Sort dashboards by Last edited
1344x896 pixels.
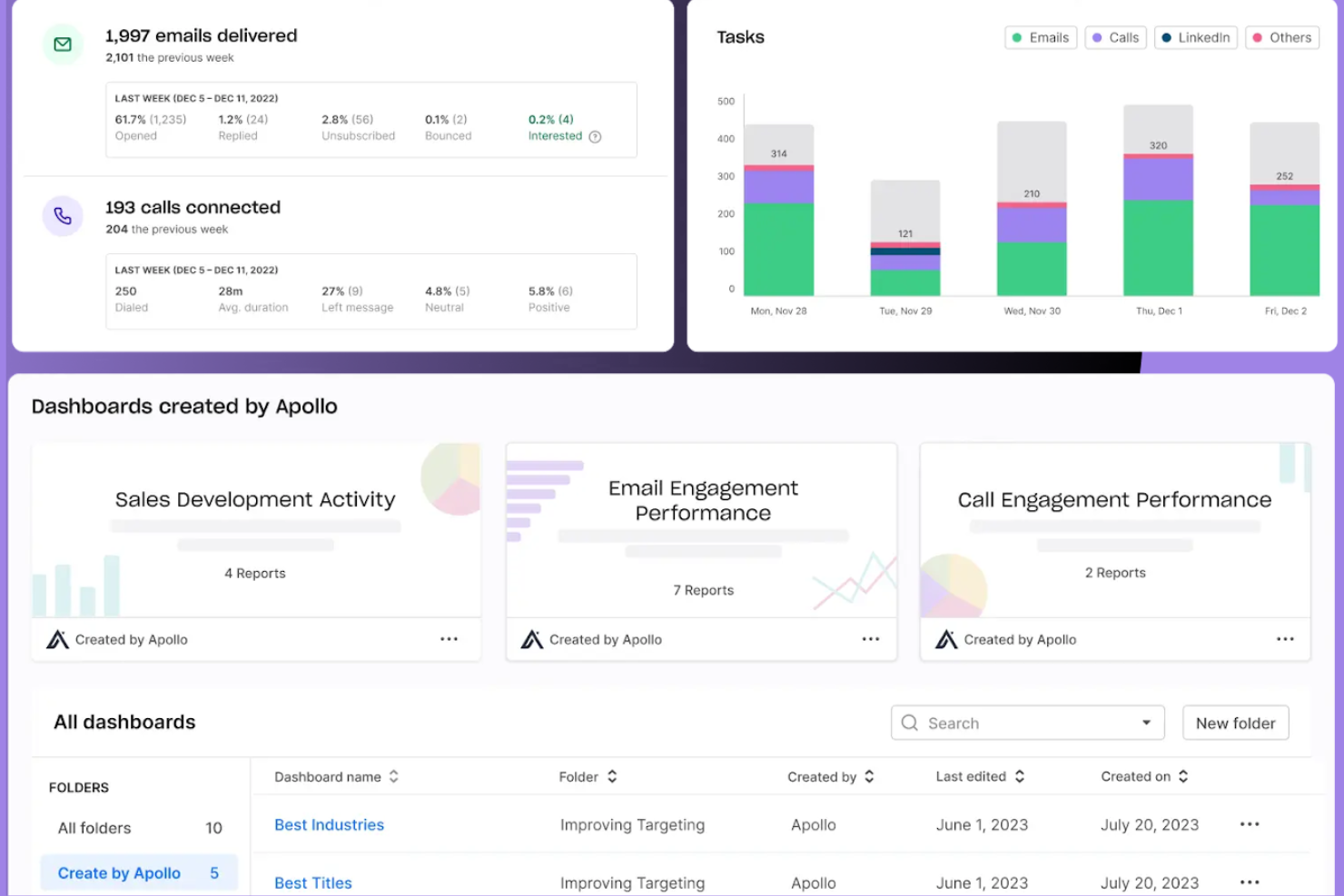(981, 776)
